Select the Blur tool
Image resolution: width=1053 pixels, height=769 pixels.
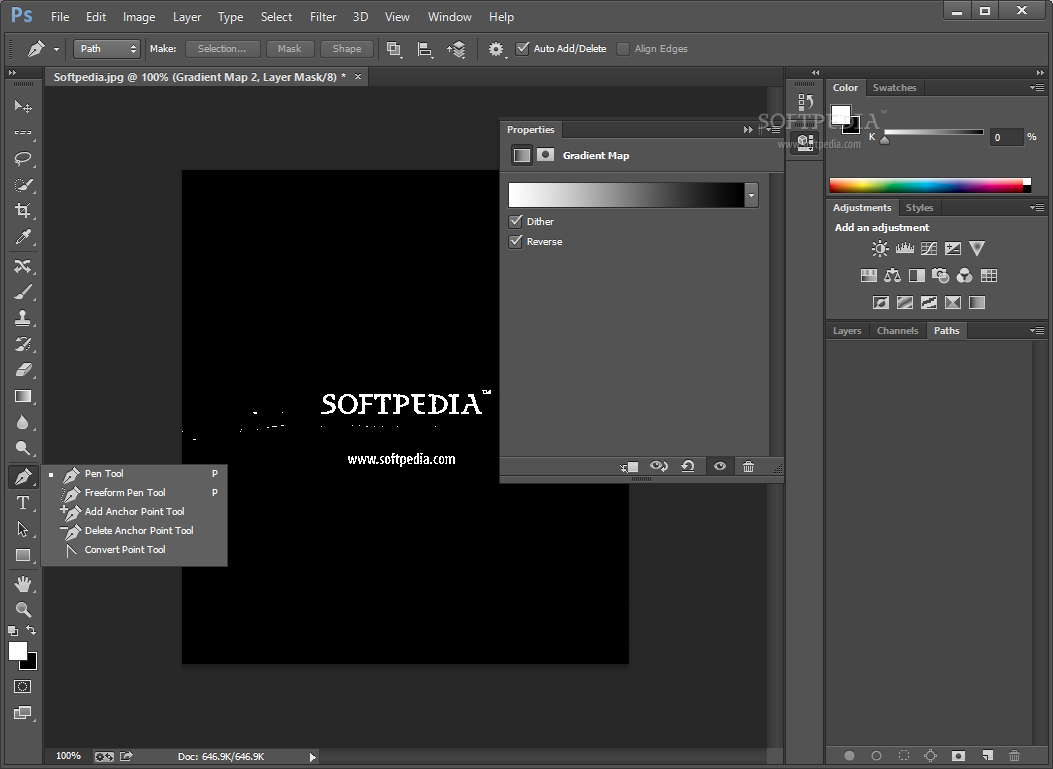[x=23, y=422]
